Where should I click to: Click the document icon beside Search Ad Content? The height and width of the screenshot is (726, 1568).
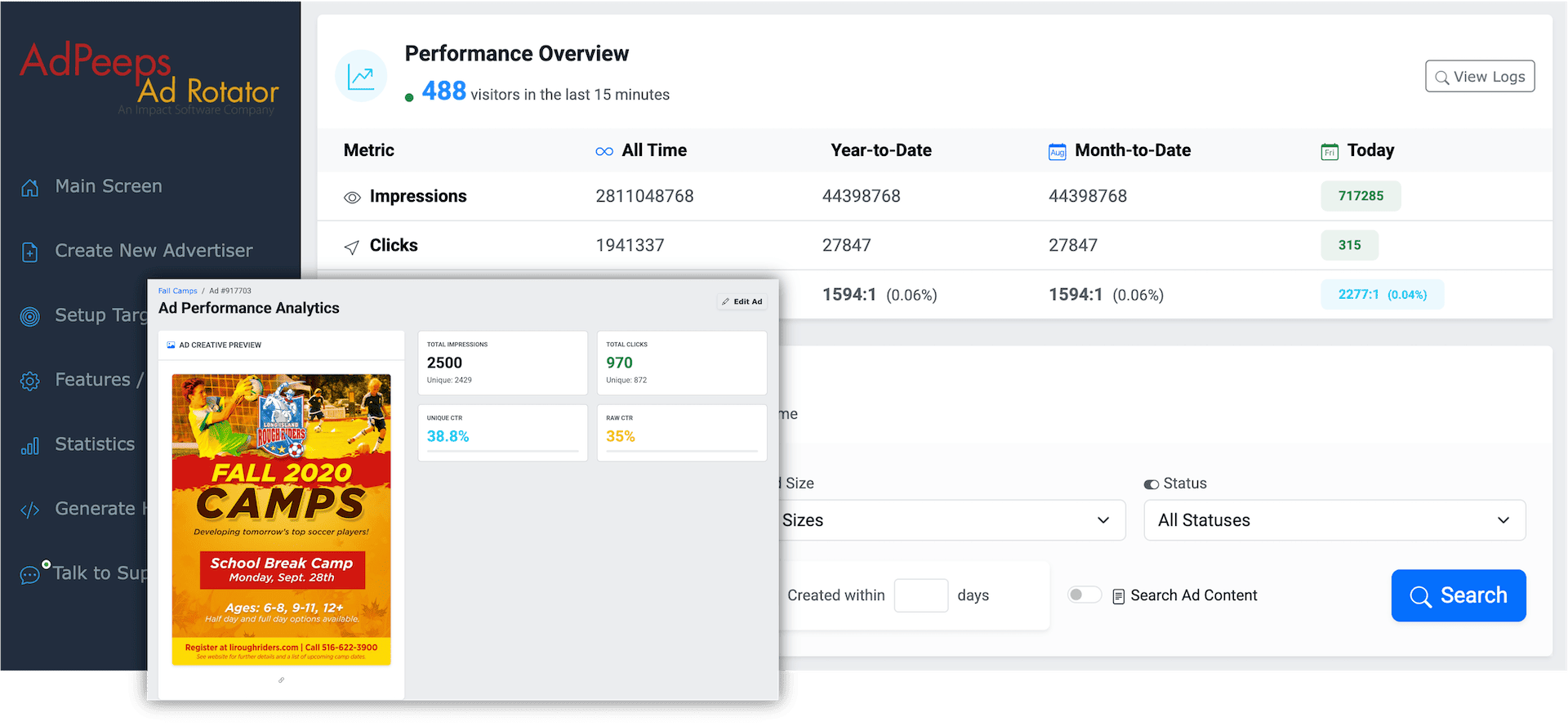(x=1119, y=596)
